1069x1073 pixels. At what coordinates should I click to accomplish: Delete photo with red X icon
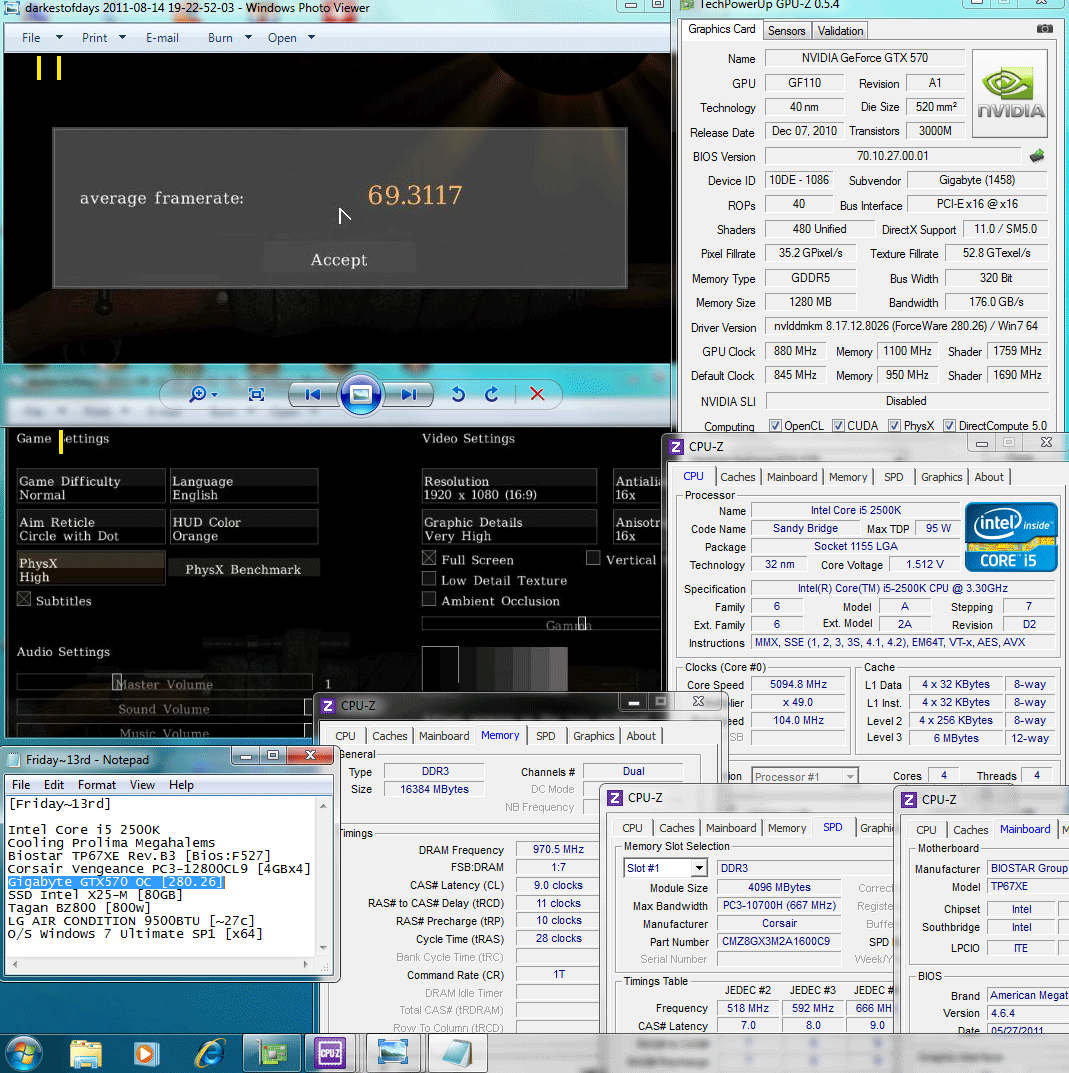coord(537,394)
